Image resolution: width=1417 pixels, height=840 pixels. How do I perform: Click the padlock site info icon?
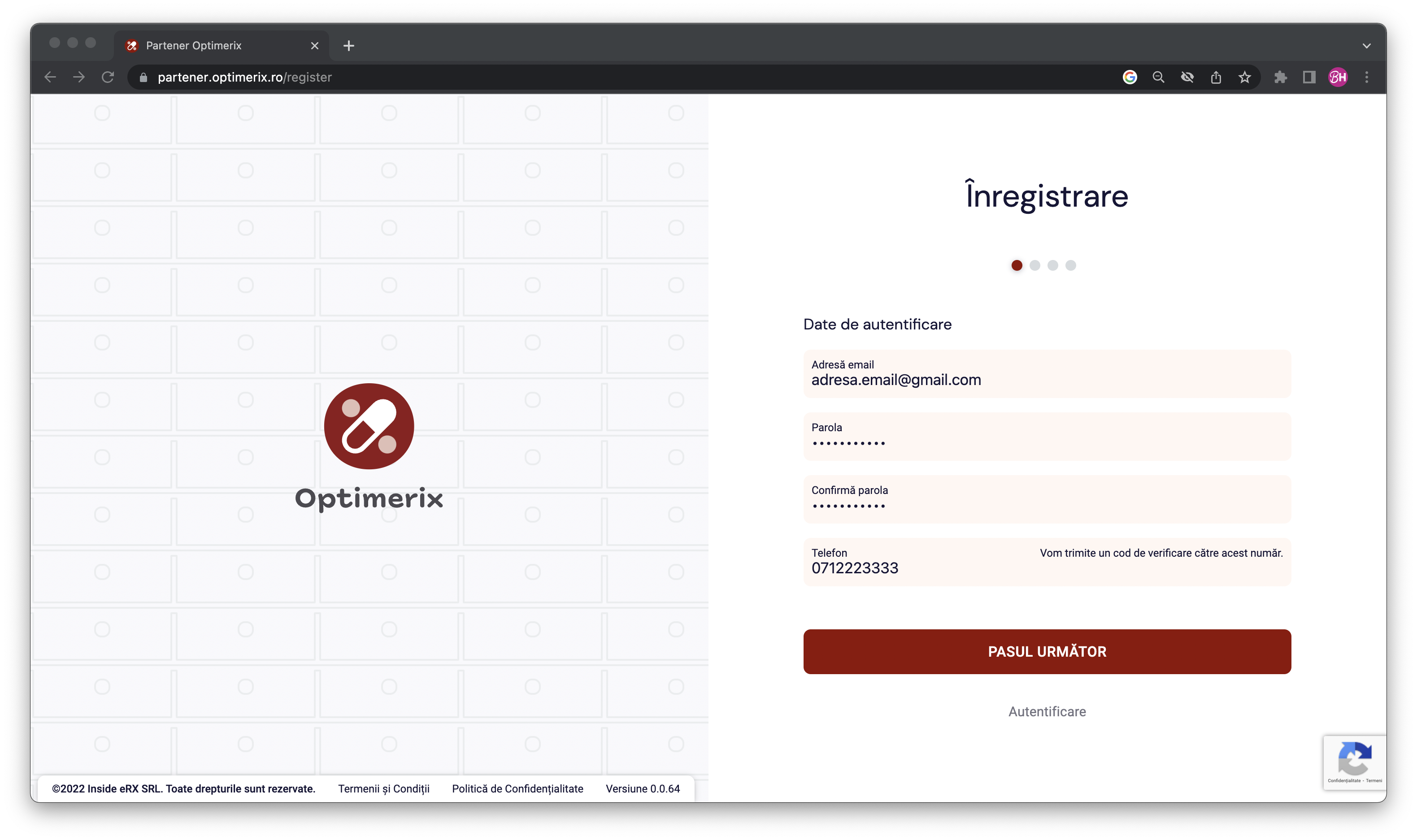point(143,78)
